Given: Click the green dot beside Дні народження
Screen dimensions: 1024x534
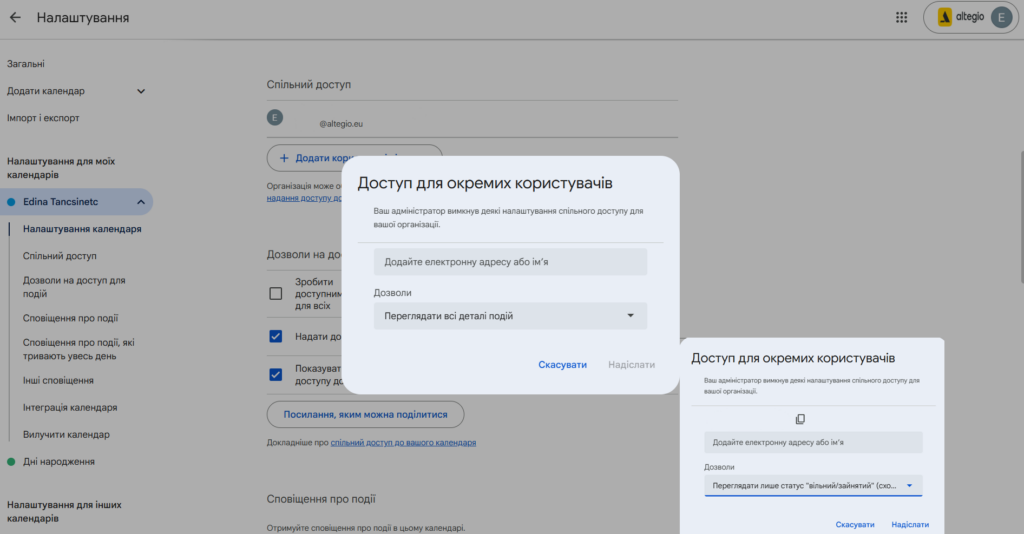Looking at the screenshot, I should (x=11, y=462).
